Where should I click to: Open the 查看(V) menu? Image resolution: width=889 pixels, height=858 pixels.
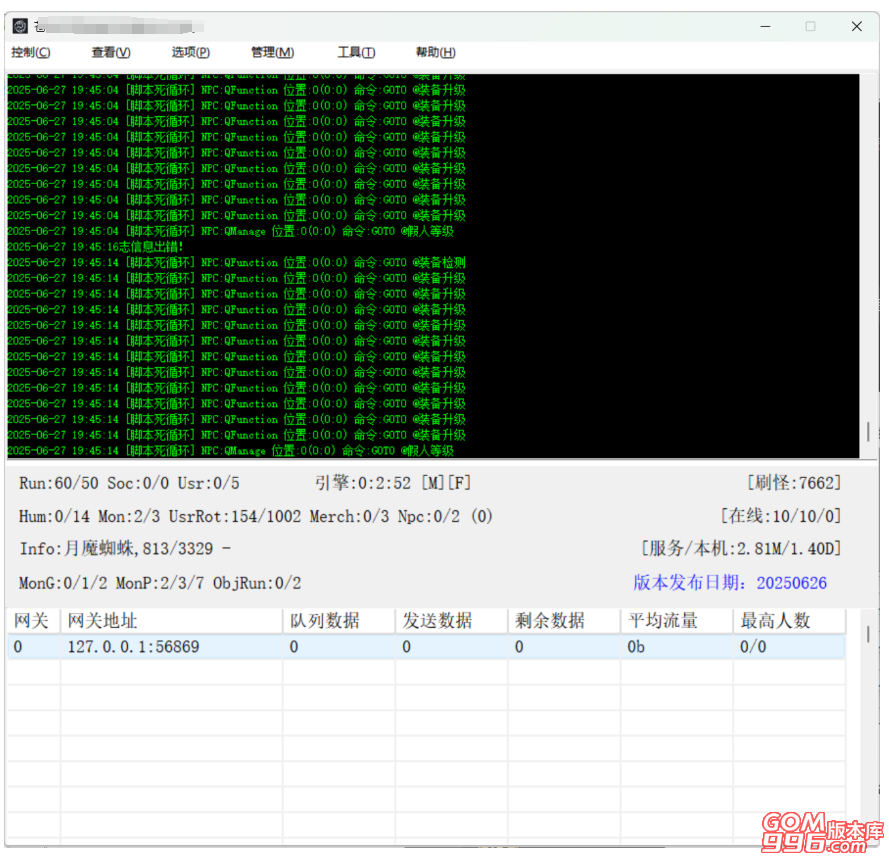click(x=111, y=53)
